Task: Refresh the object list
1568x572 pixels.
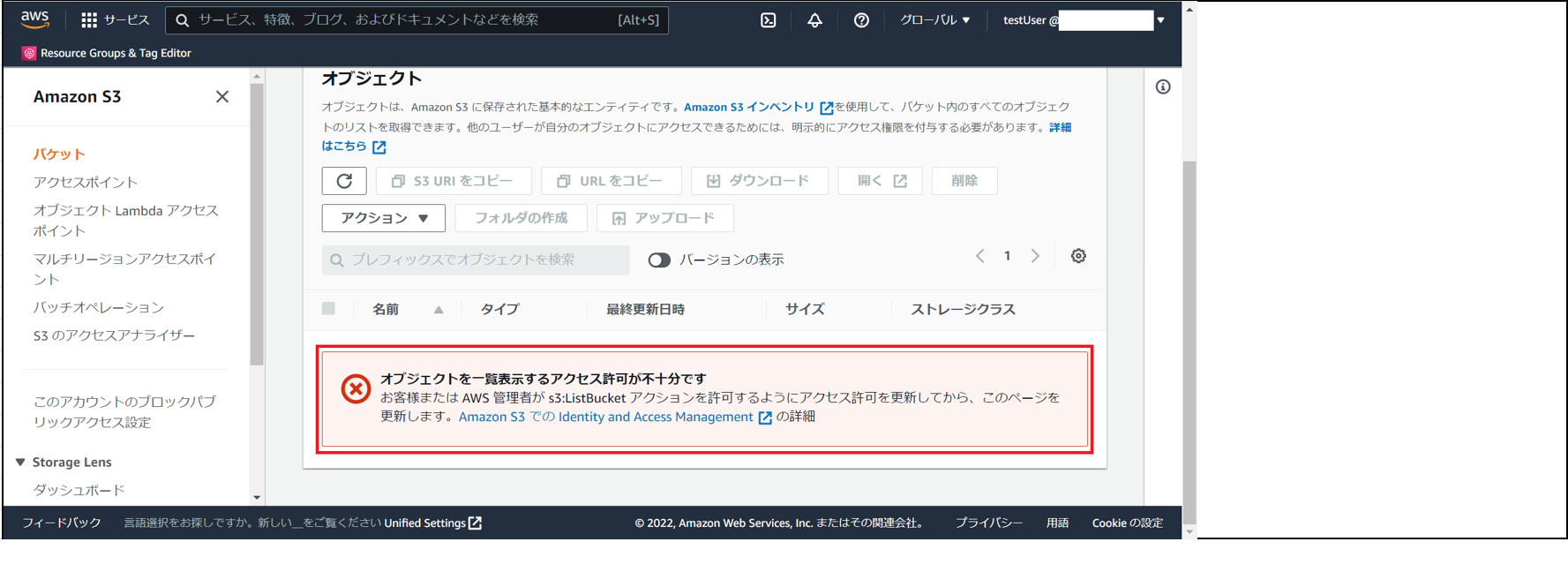Action: tap(344, 181)
